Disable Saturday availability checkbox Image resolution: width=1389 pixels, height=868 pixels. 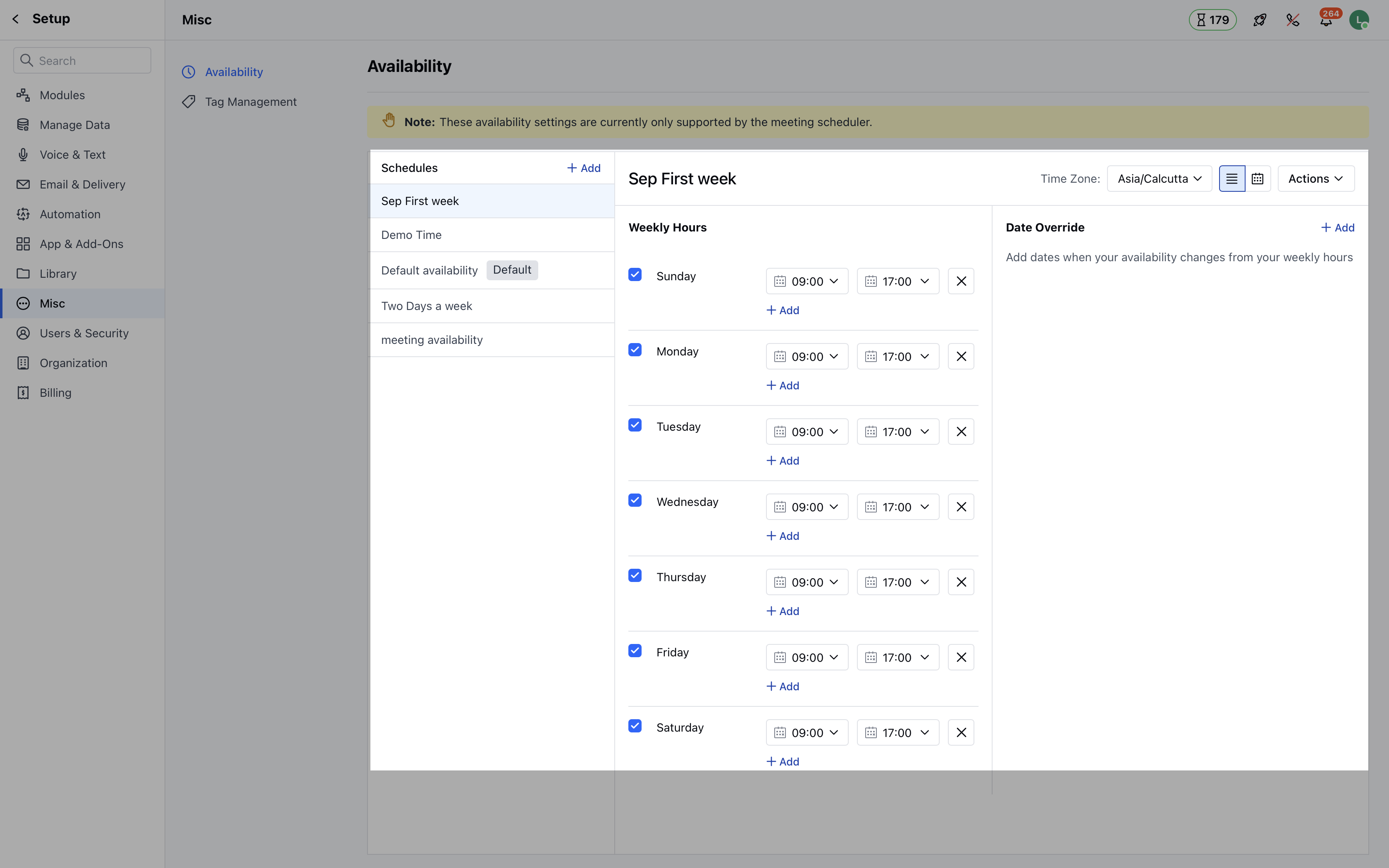coord(635,726)
